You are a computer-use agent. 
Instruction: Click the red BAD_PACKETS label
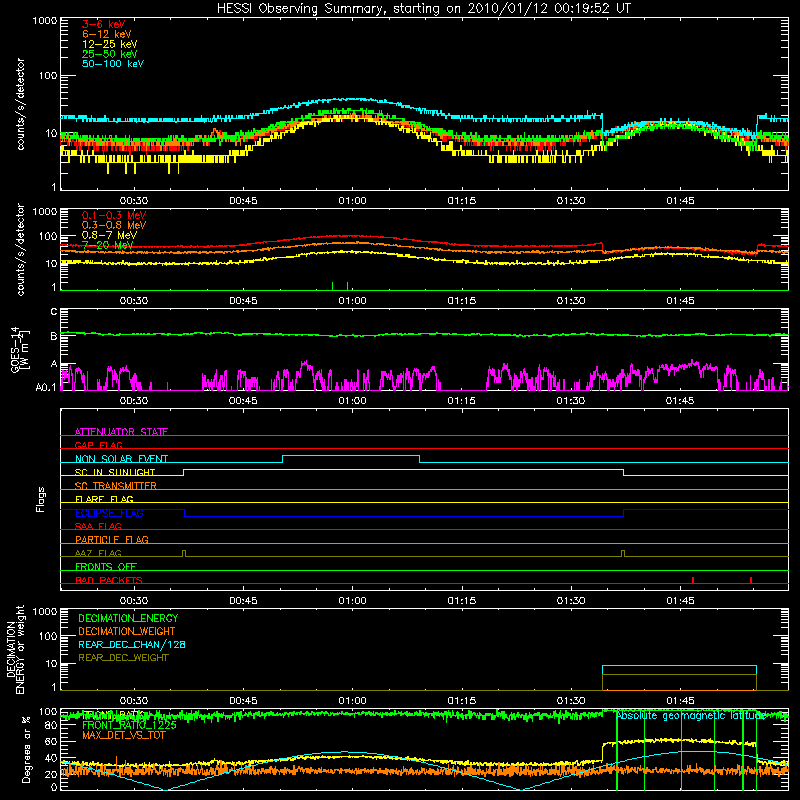[x=109, y=580]
